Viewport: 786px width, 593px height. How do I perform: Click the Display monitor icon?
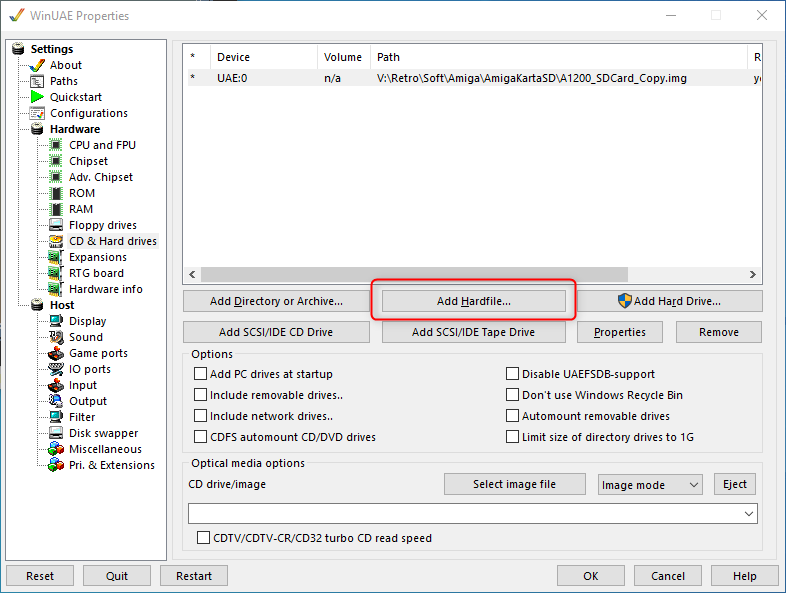click(x=56, y=321)
